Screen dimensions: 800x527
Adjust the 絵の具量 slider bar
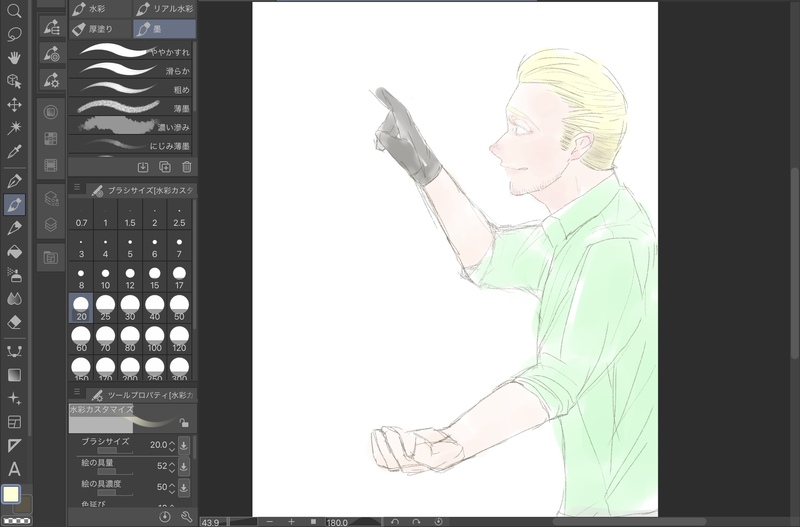point(115,472)
